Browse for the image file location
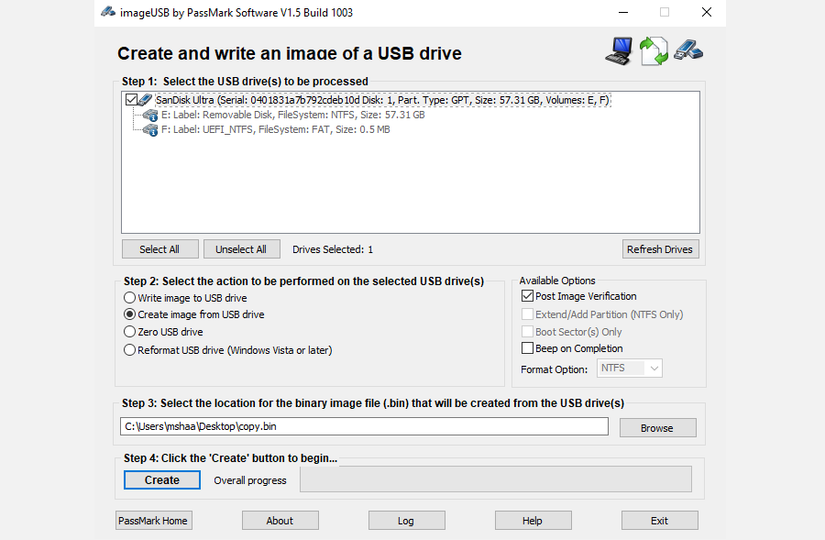 tap(657, 428)
